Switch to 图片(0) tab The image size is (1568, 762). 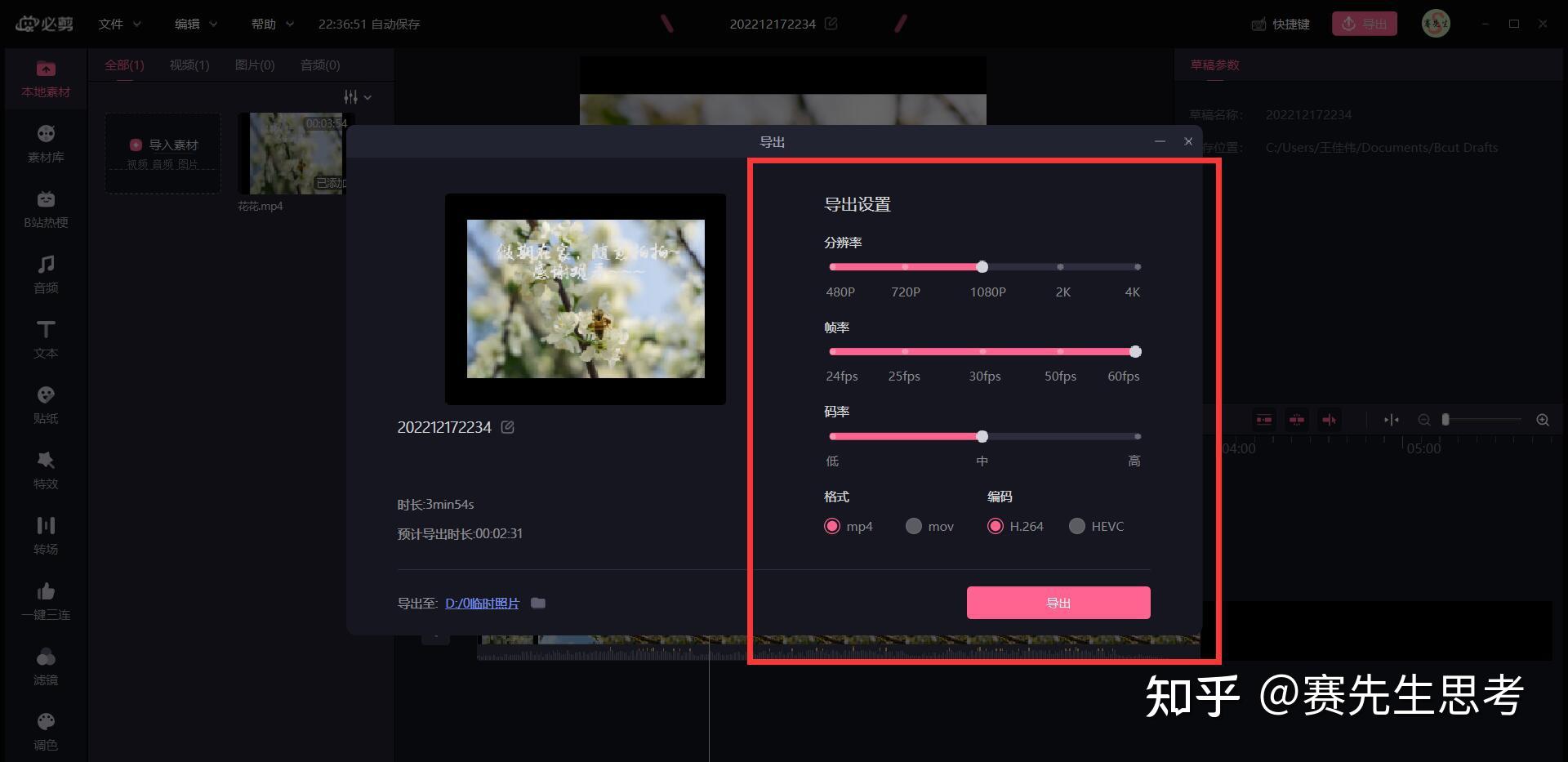[255, 65]
